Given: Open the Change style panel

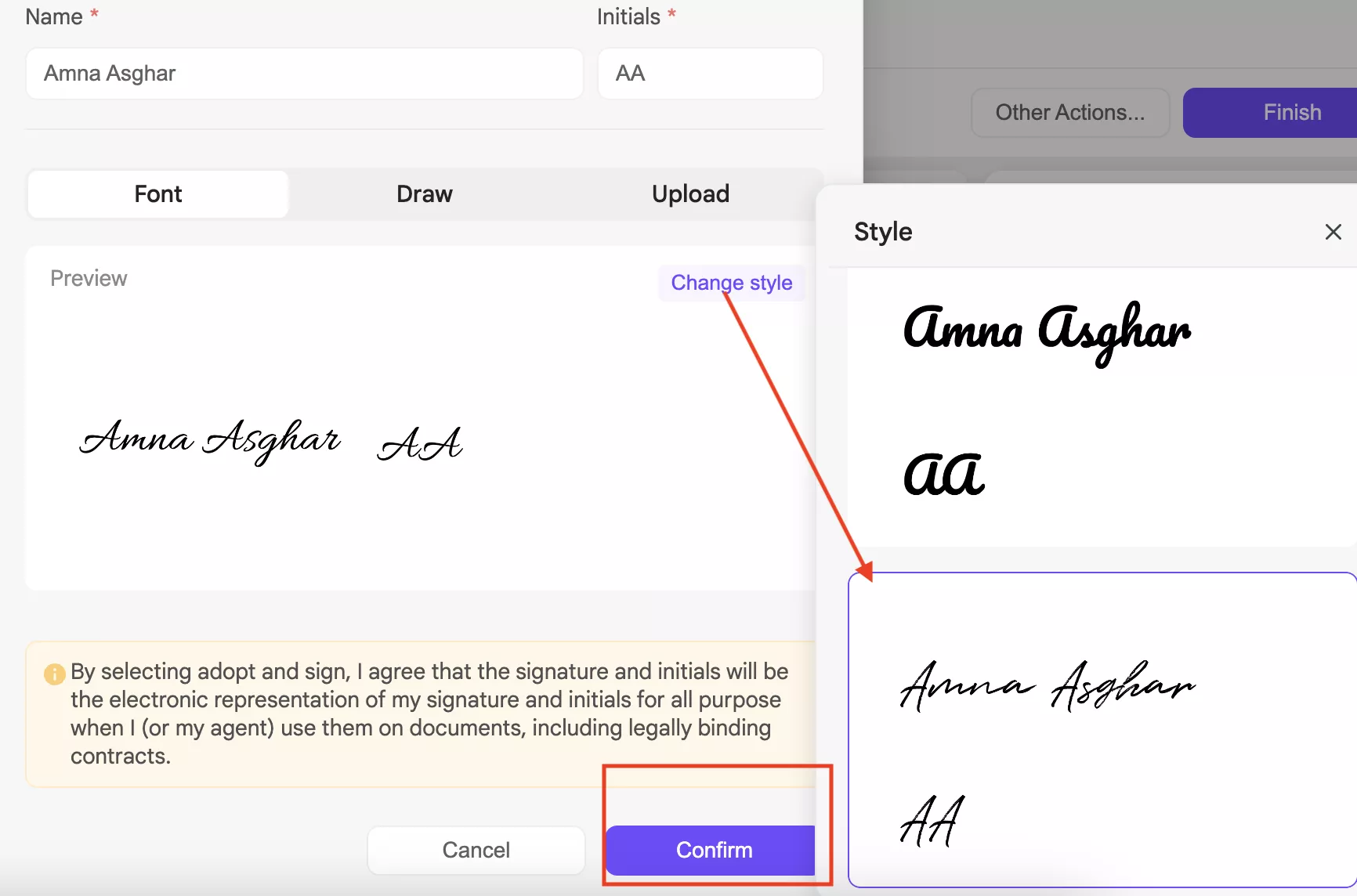Looking at the screenshot, I should click(x=730, y=283).
